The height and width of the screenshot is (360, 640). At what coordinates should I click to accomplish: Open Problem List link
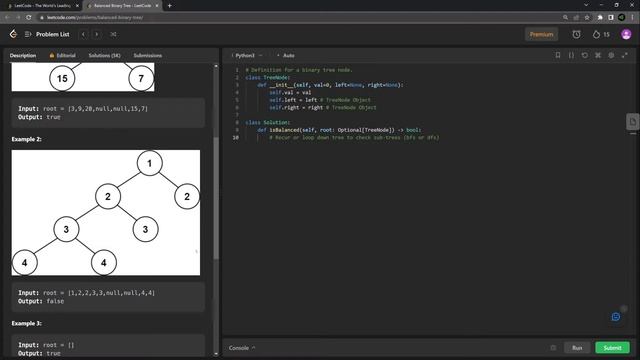pyautogui.click(x=52, y=34)
